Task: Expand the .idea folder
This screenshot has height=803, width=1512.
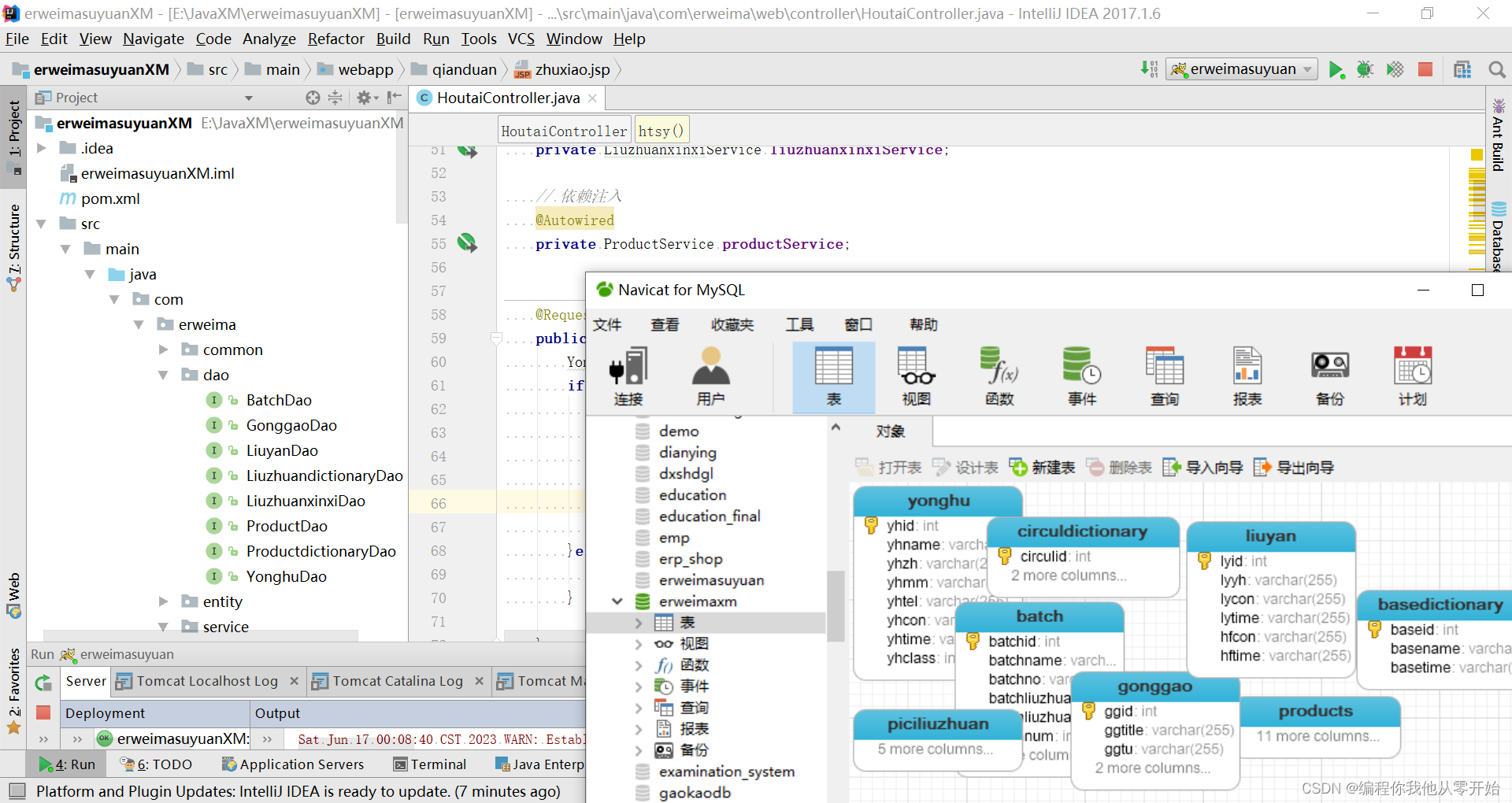Action: pos(42,148)
